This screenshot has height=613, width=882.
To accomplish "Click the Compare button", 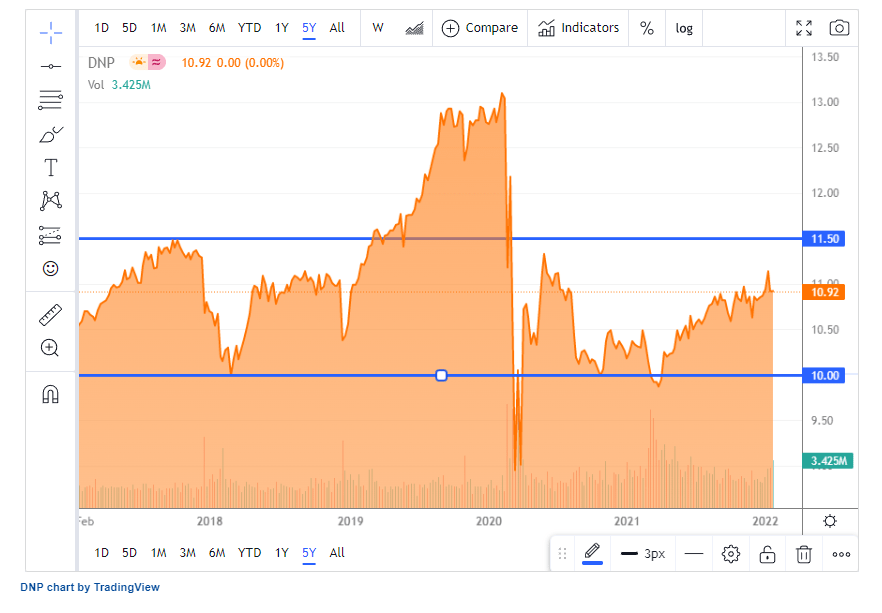I will coord(480,28).
